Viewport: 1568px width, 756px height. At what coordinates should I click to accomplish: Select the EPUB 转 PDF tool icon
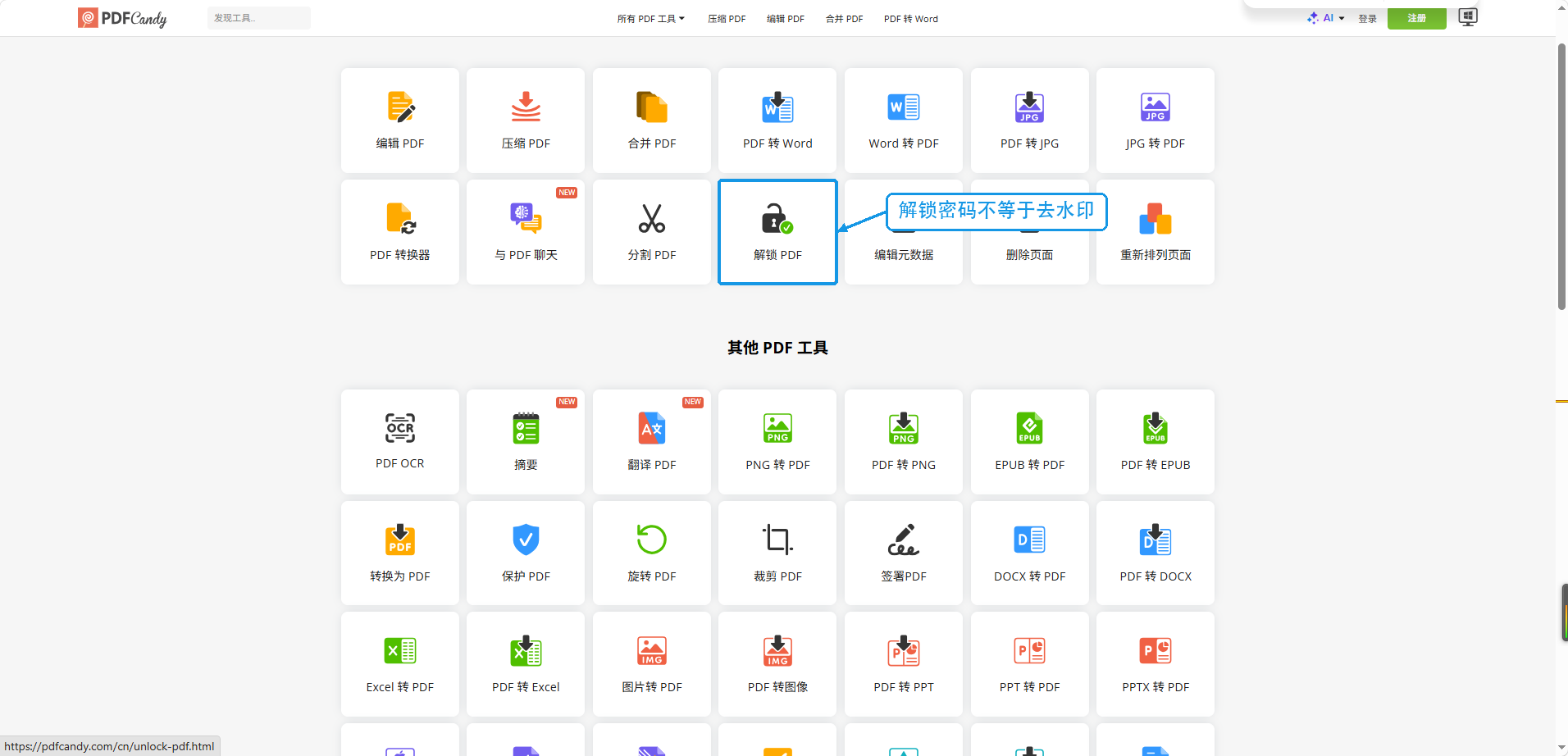click(1029, 428)
